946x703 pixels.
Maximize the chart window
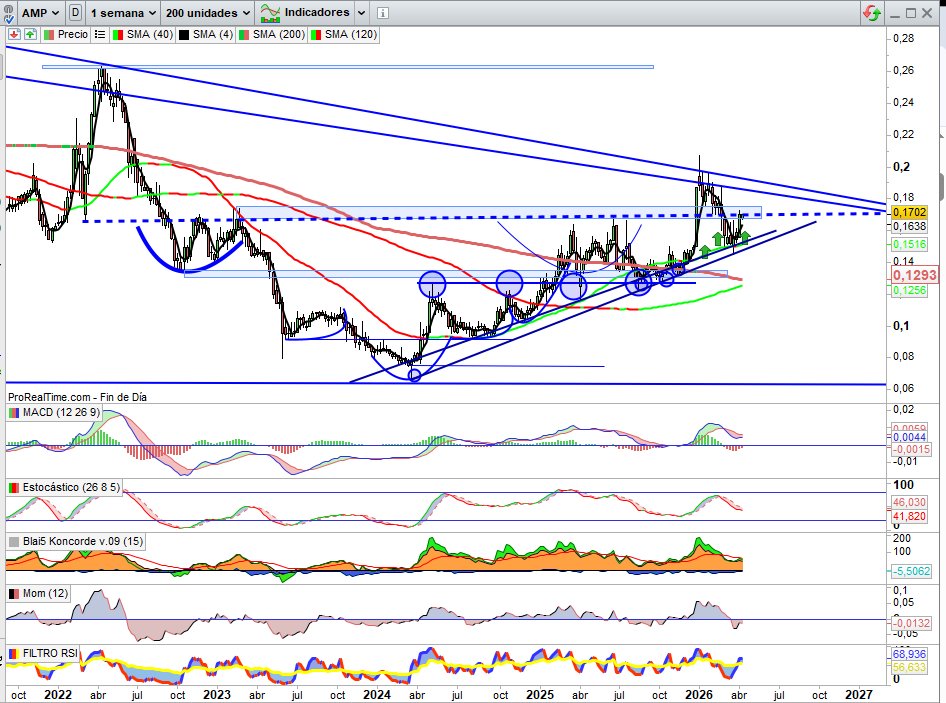(x=911, y=13)
